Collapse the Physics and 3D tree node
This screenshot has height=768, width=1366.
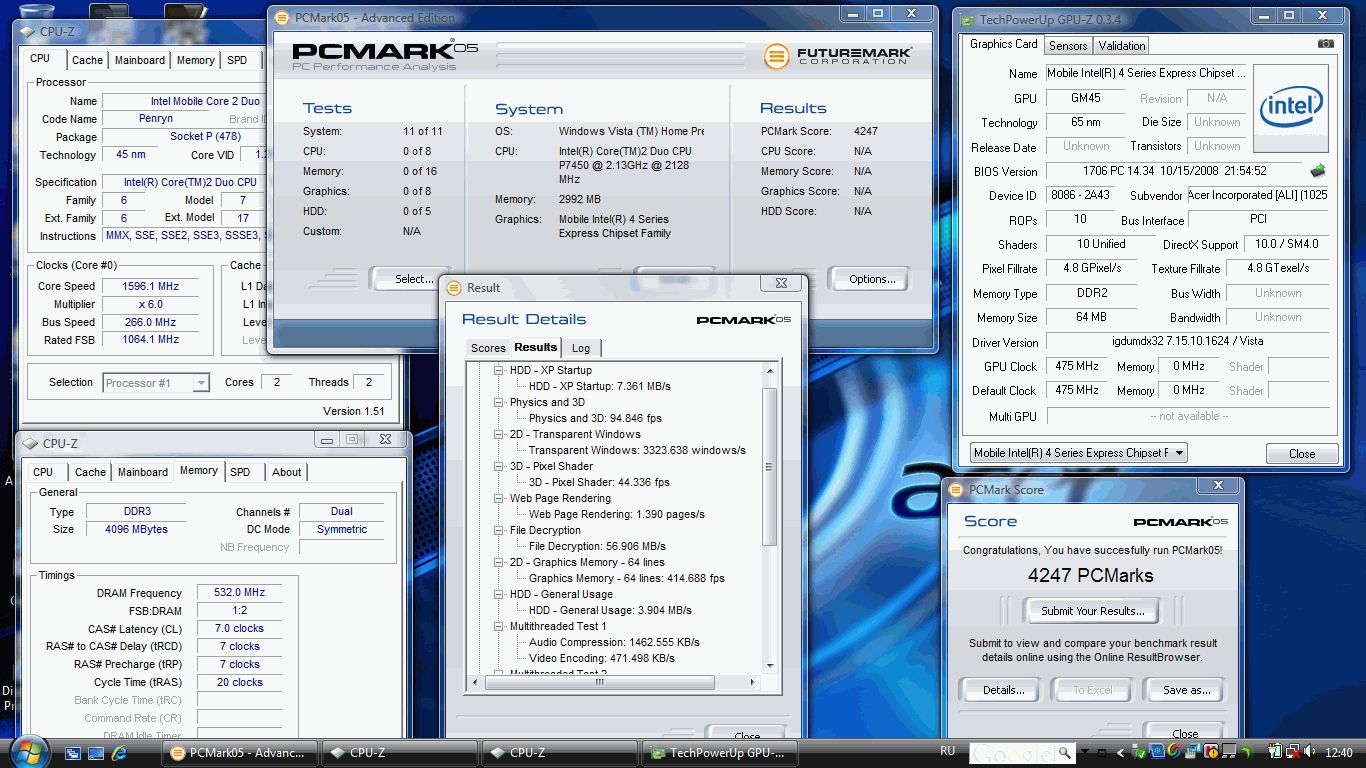pos(498,402)
